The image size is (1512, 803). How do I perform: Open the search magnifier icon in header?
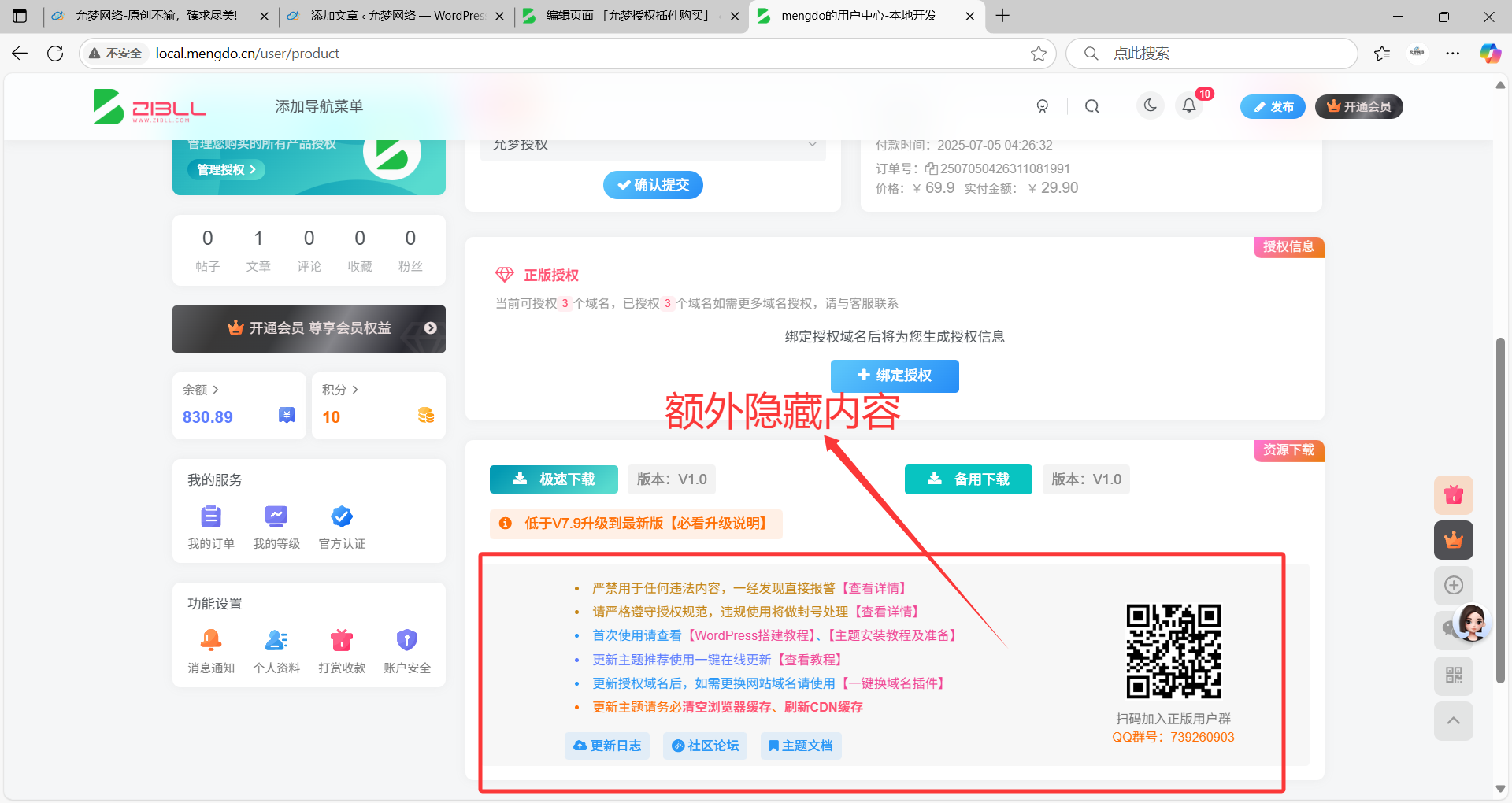click(x=1091, y=106)
